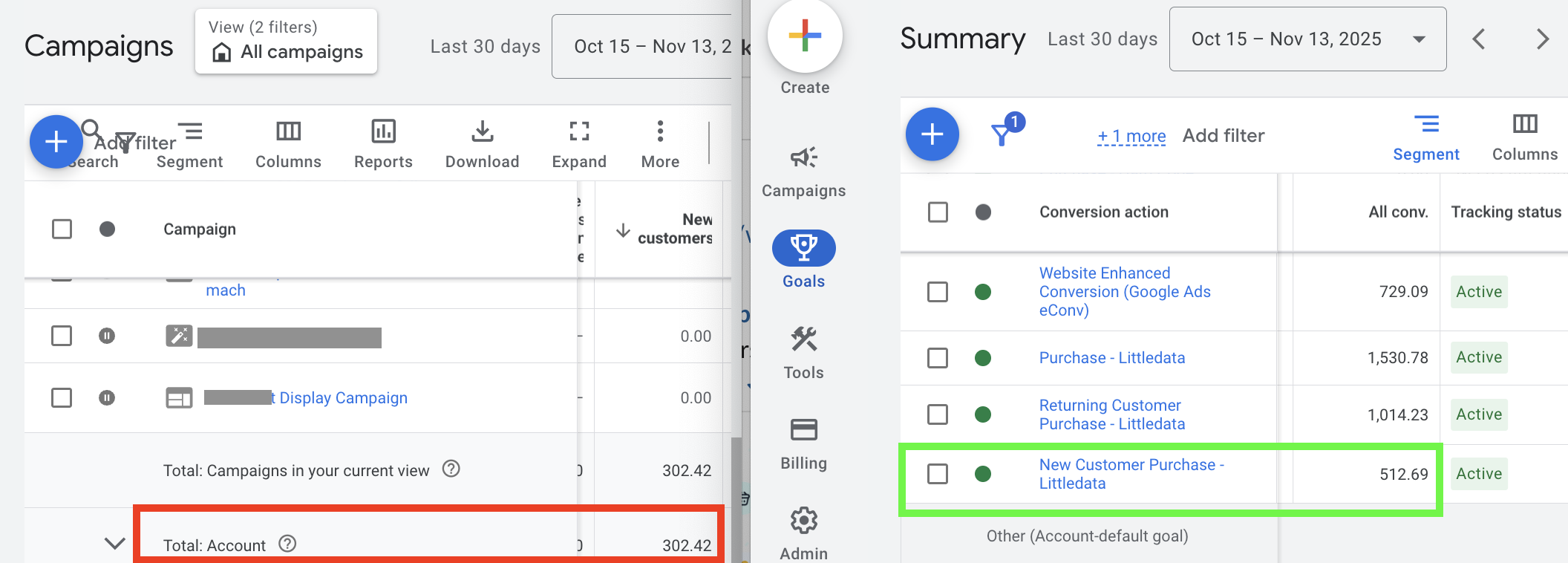The image size is (1568, 563).
Task: Sort by New customers arrow
Action: (623, 230)
